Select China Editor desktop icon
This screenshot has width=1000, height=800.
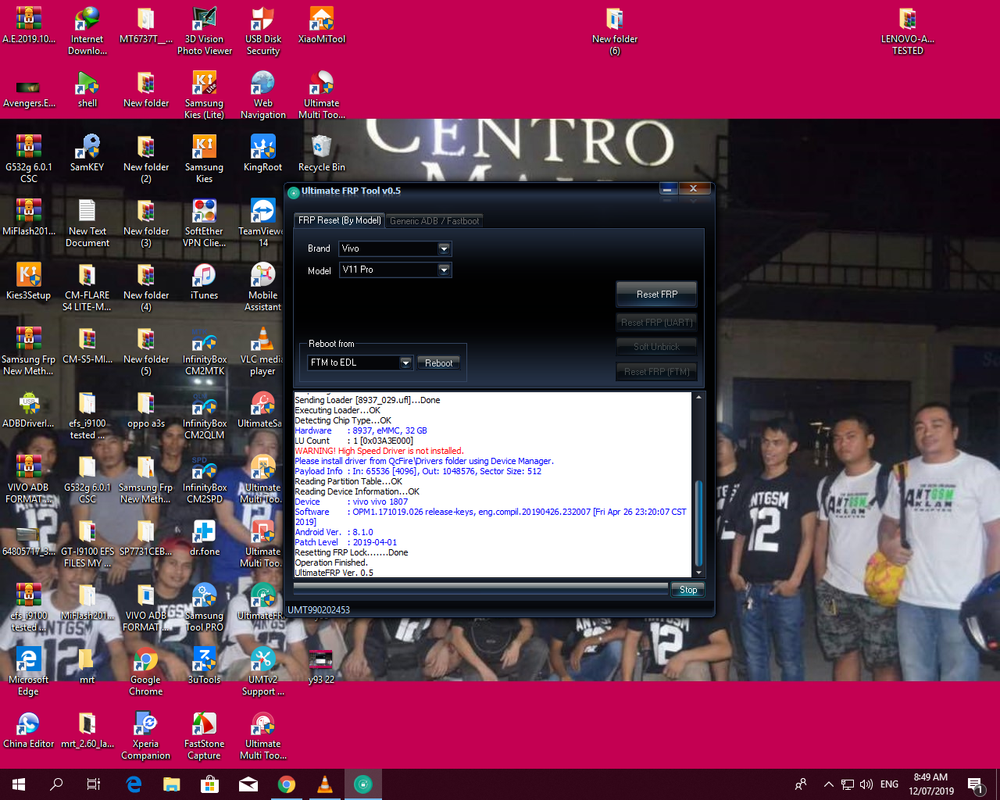pyautogui.click(x=29, y=730)
